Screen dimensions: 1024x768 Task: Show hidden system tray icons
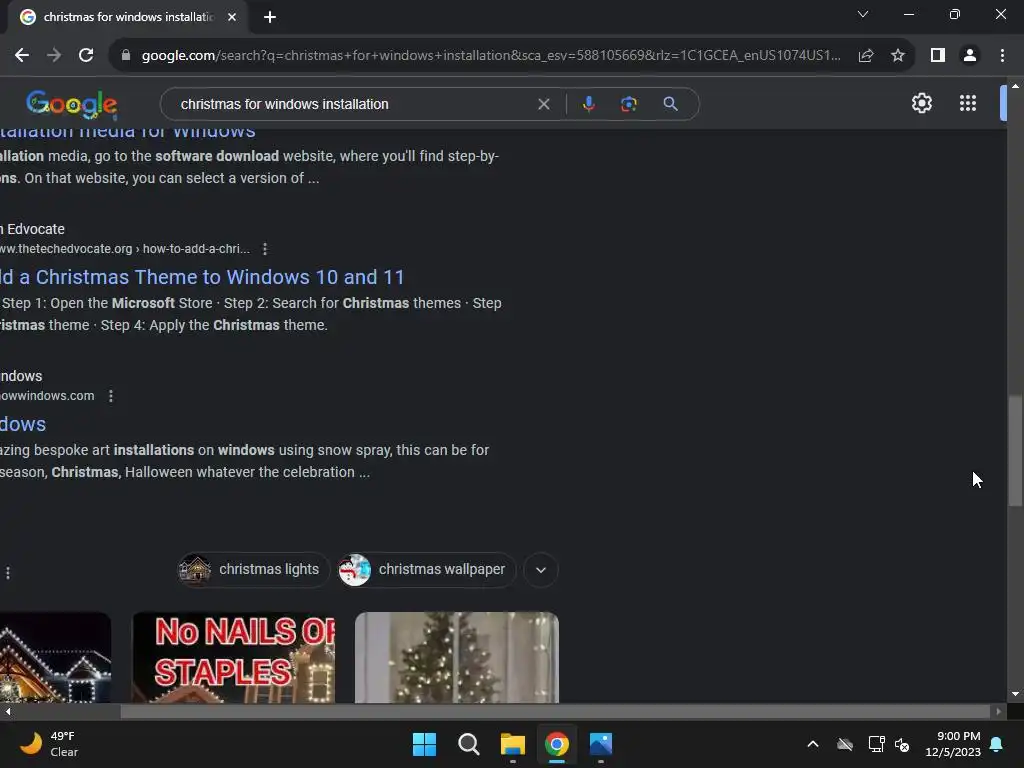[813, 744]
